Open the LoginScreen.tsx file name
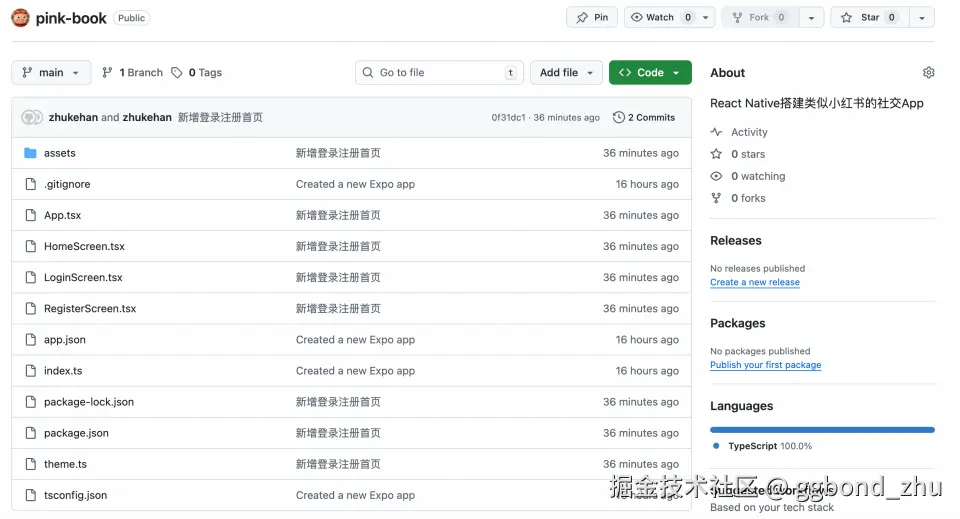960x519 pixels. click(83, 277)
